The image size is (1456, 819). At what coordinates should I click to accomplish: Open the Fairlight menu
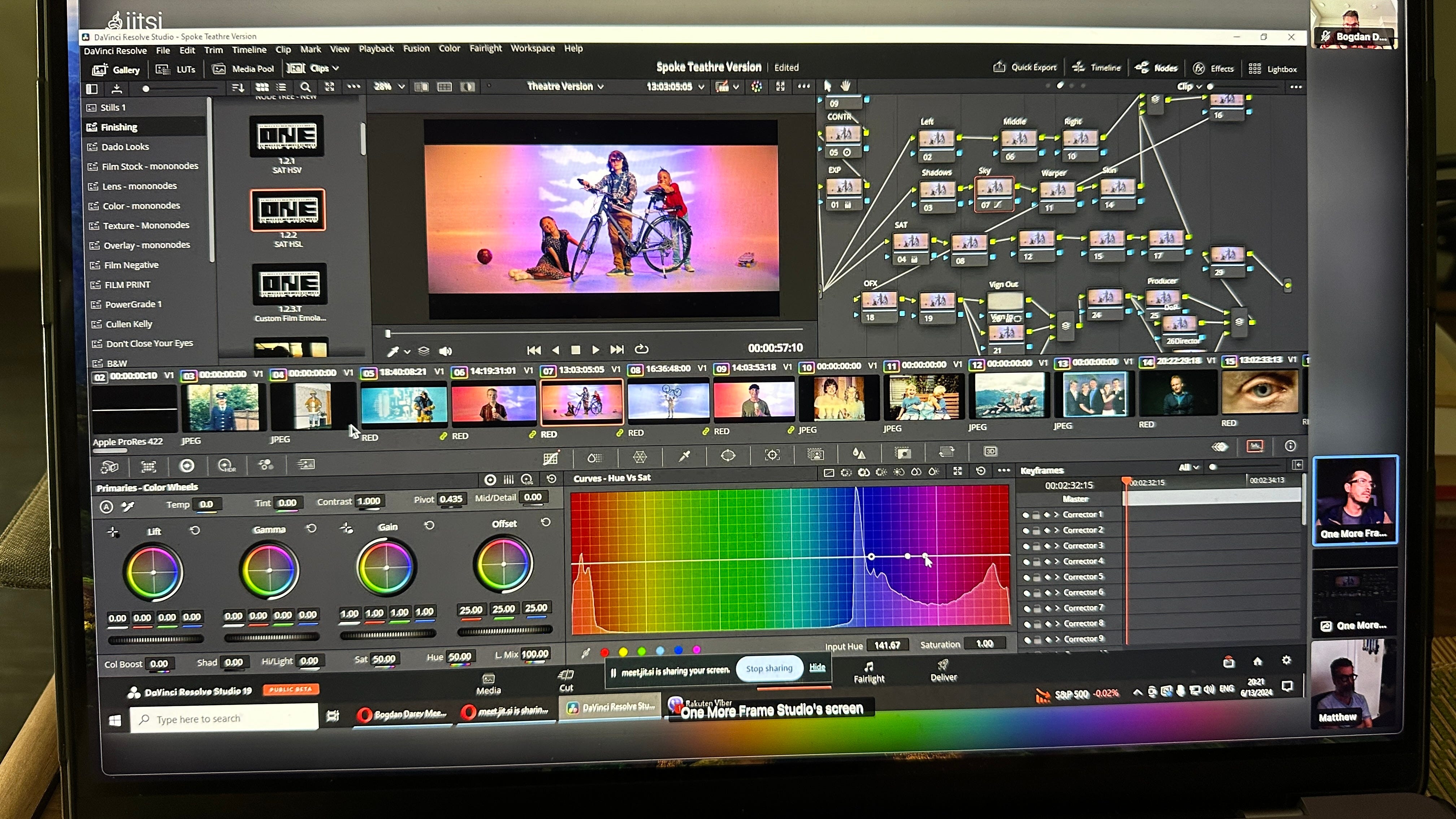click(486, 49)
